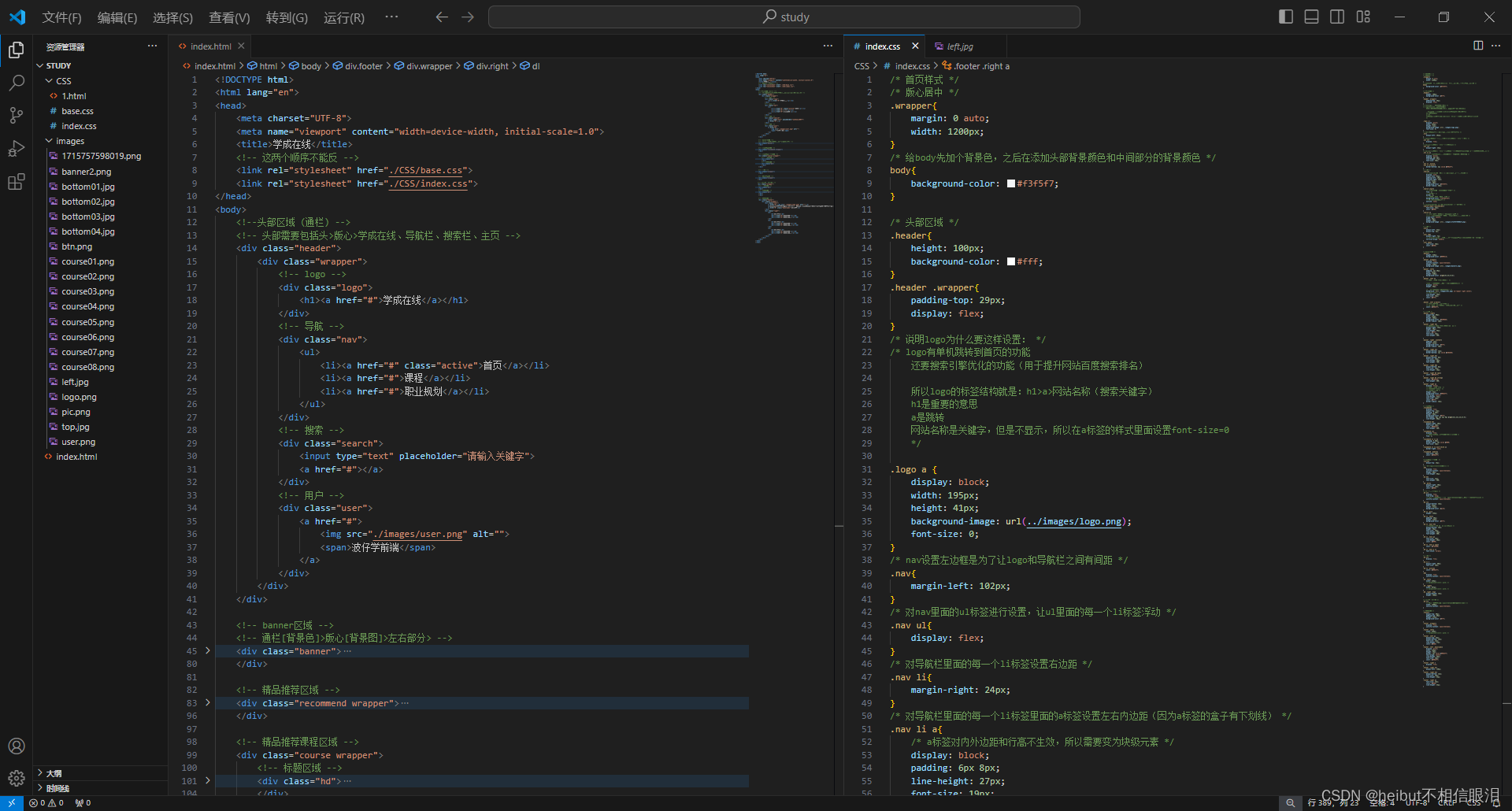Click the #f3f5f7 background color swatch
1512x811 pixels.
coord(1011,183)
